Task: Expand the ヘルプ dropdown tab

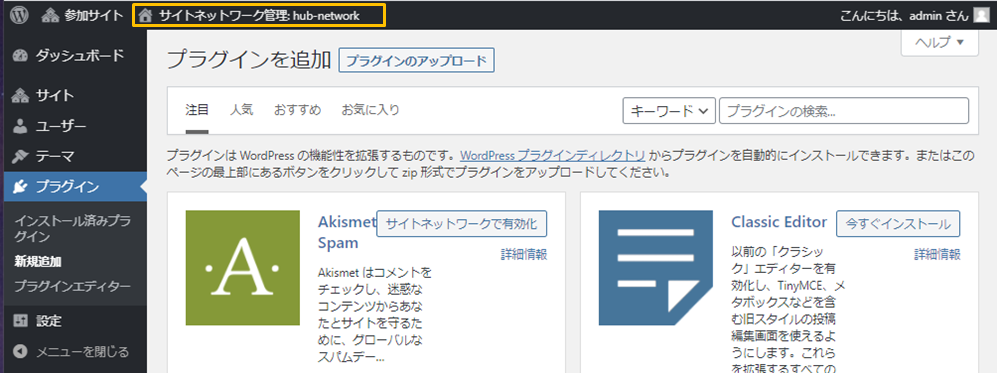Action: point(939,43)
